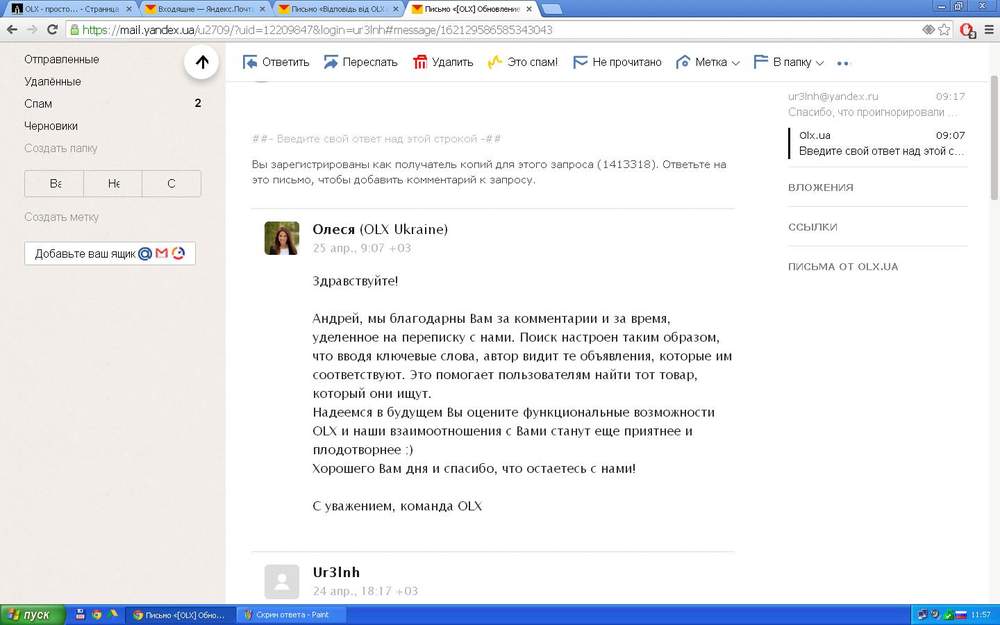
Task: Open the Черновики folder
Action: point(51,126)
